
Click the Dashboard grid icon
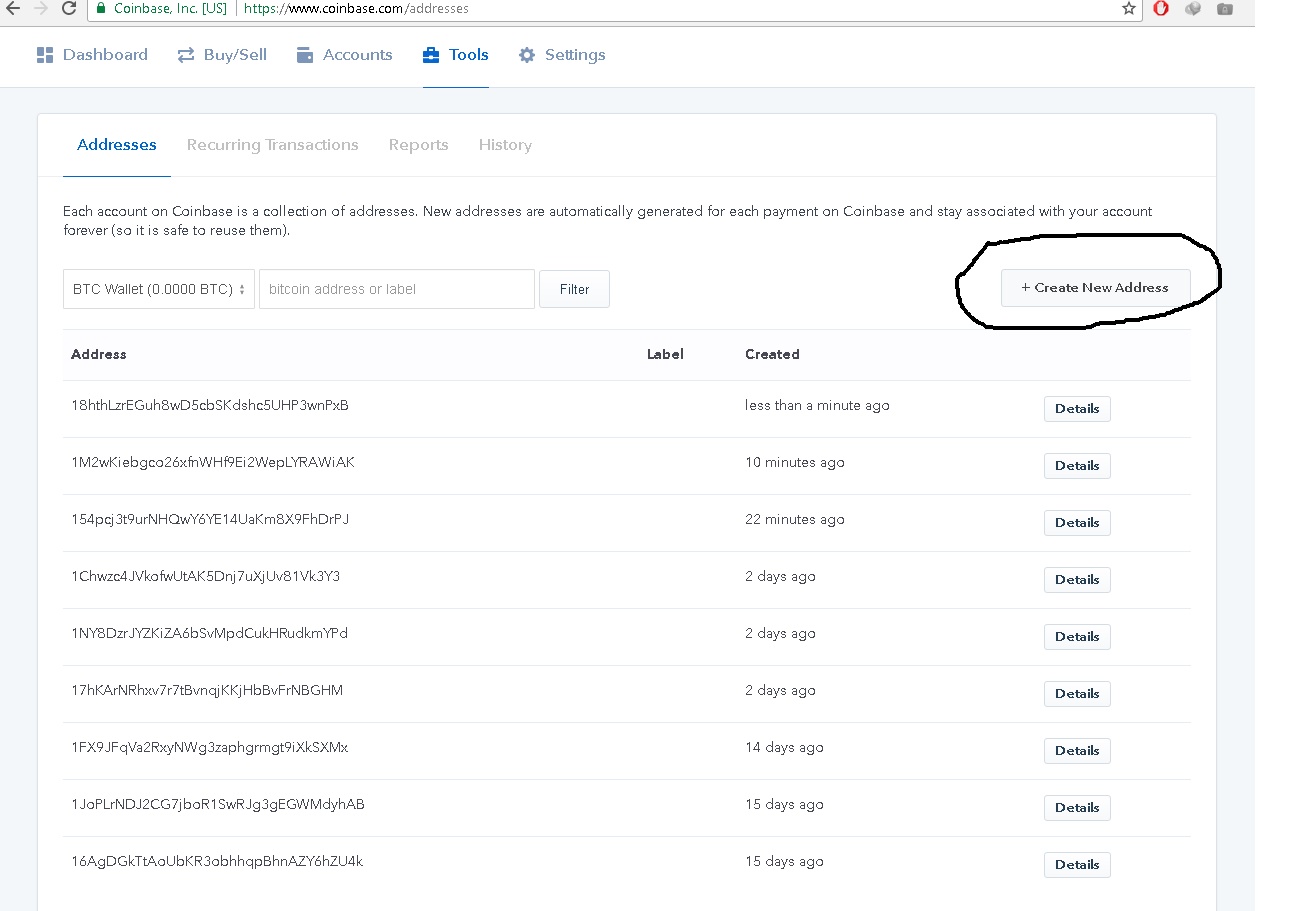[x=45, y=55]
